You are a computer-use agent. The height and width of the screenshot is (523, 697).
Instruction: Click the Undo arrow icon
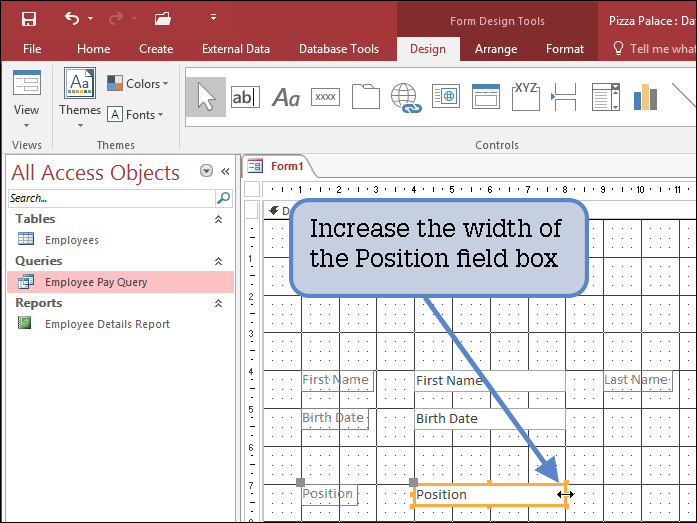point(72,18)
